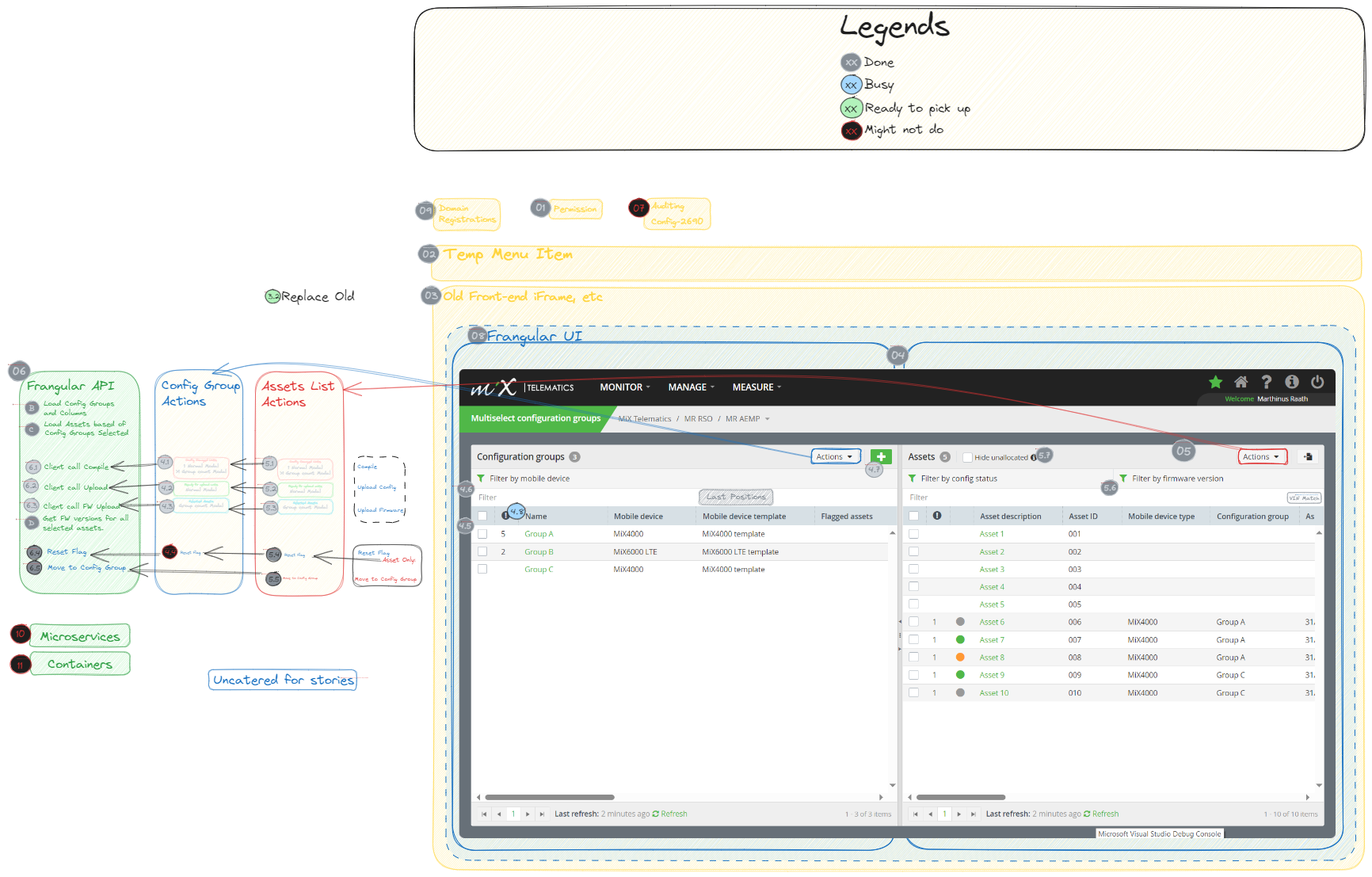Click the info icon next to Hide unallocated

[1033, 458]
